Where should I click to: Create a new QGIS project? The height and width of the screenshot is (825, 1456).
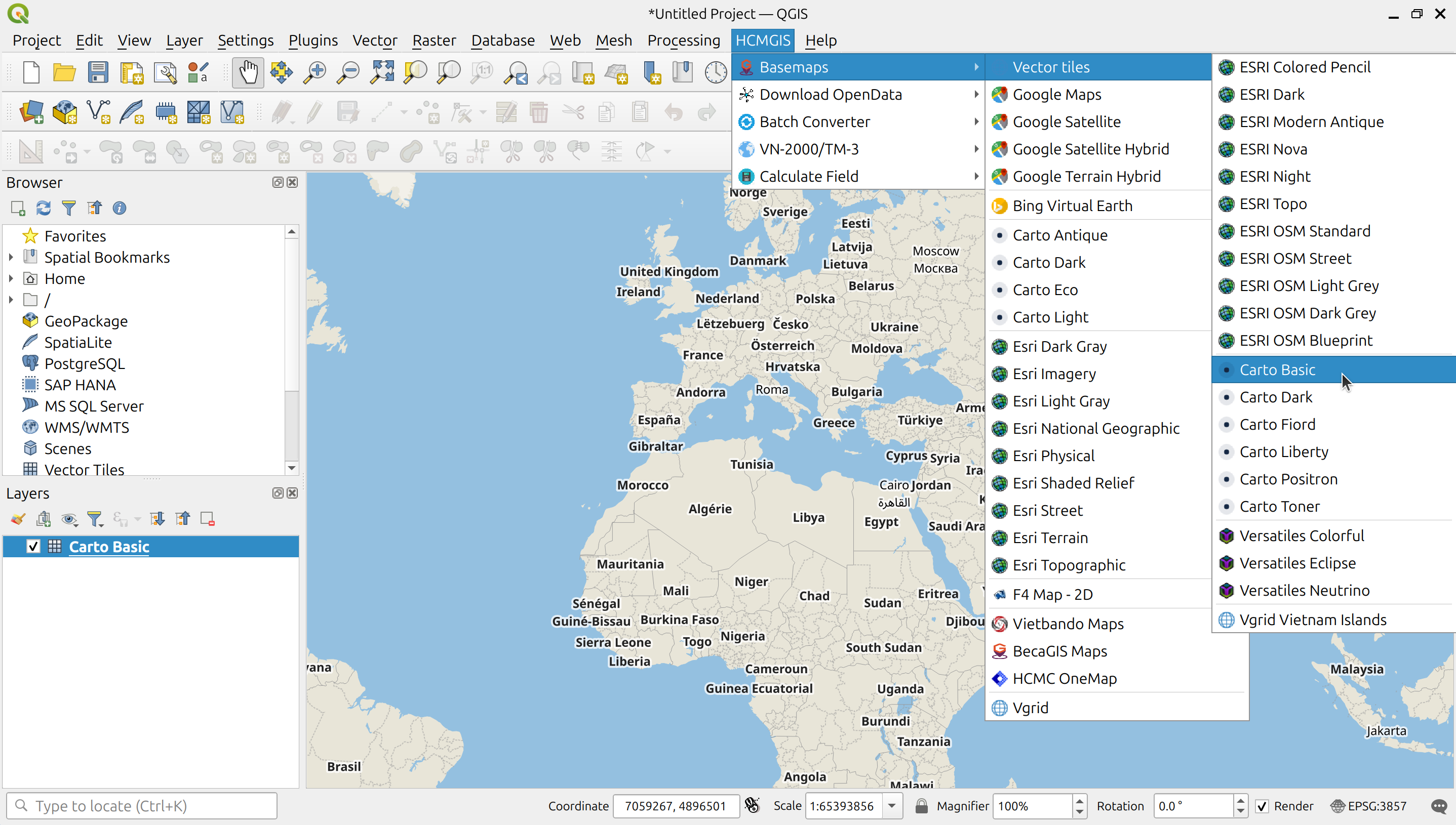[x=31, y=72]
